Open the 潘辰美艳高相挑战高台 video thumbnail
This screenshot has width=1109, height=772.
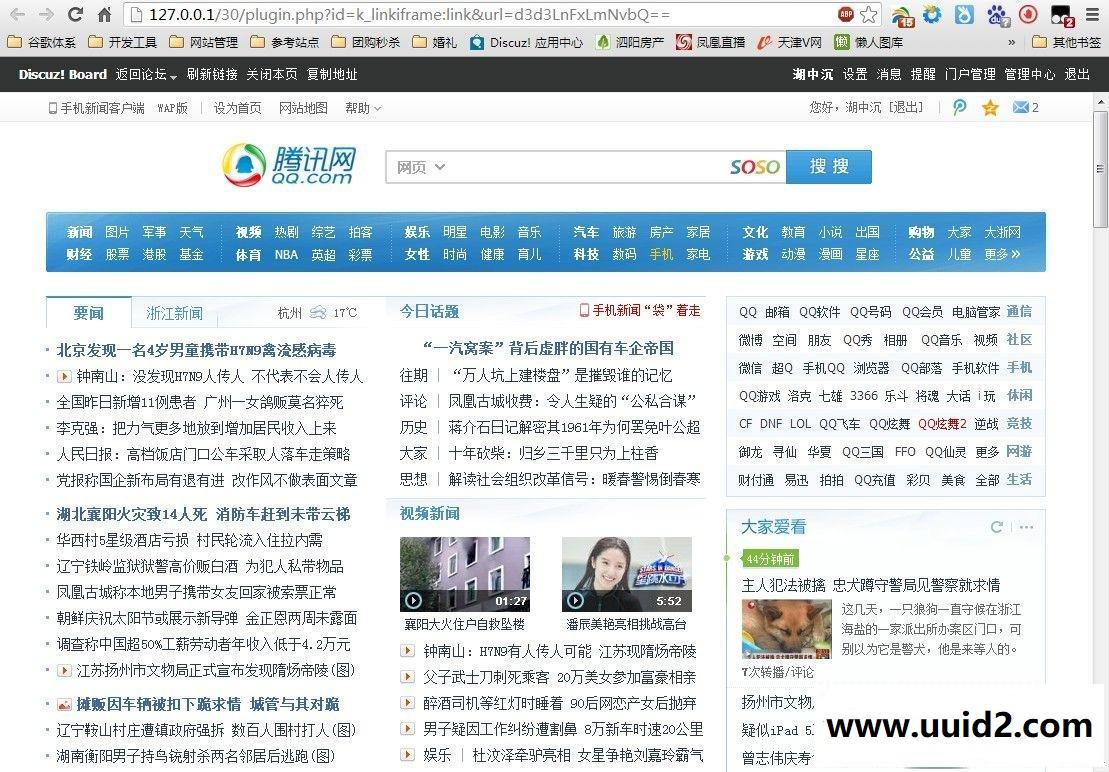[x=627, y=572]
